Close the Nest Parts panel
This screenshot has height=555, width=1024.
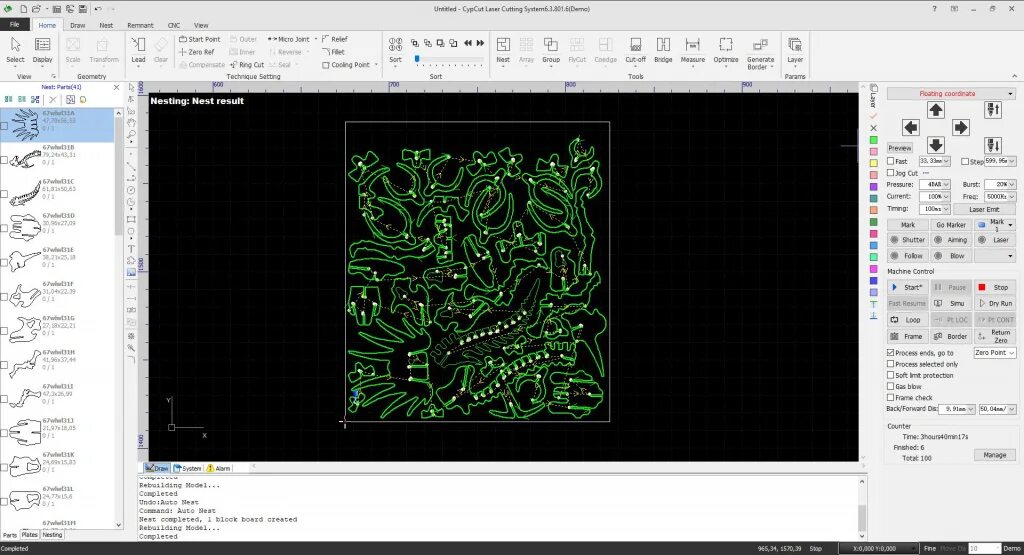pos(116,87)
